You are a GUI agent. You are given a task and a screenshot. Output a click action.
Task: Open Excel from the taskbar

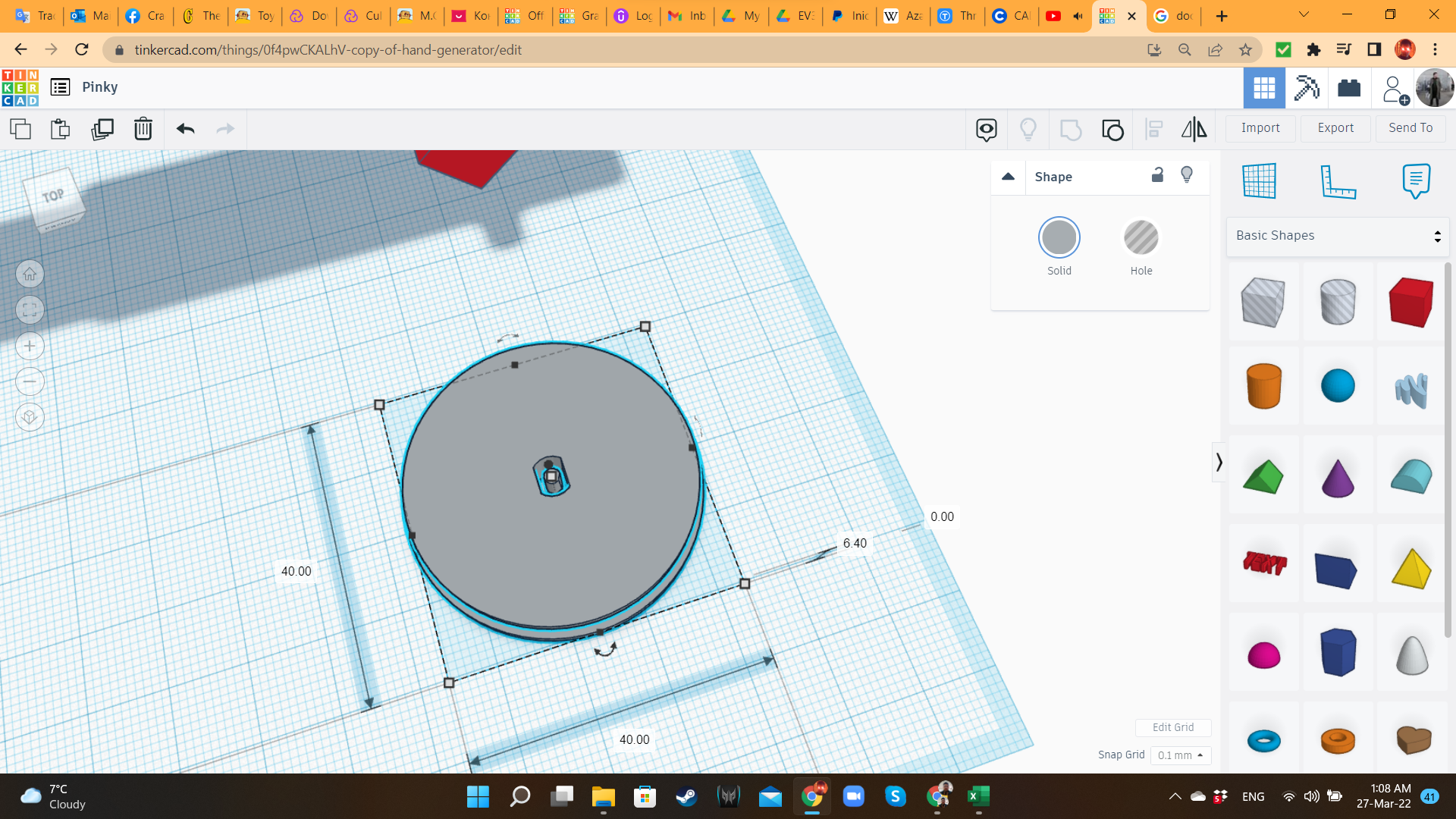pyautogui.click(x=977, y=796)
